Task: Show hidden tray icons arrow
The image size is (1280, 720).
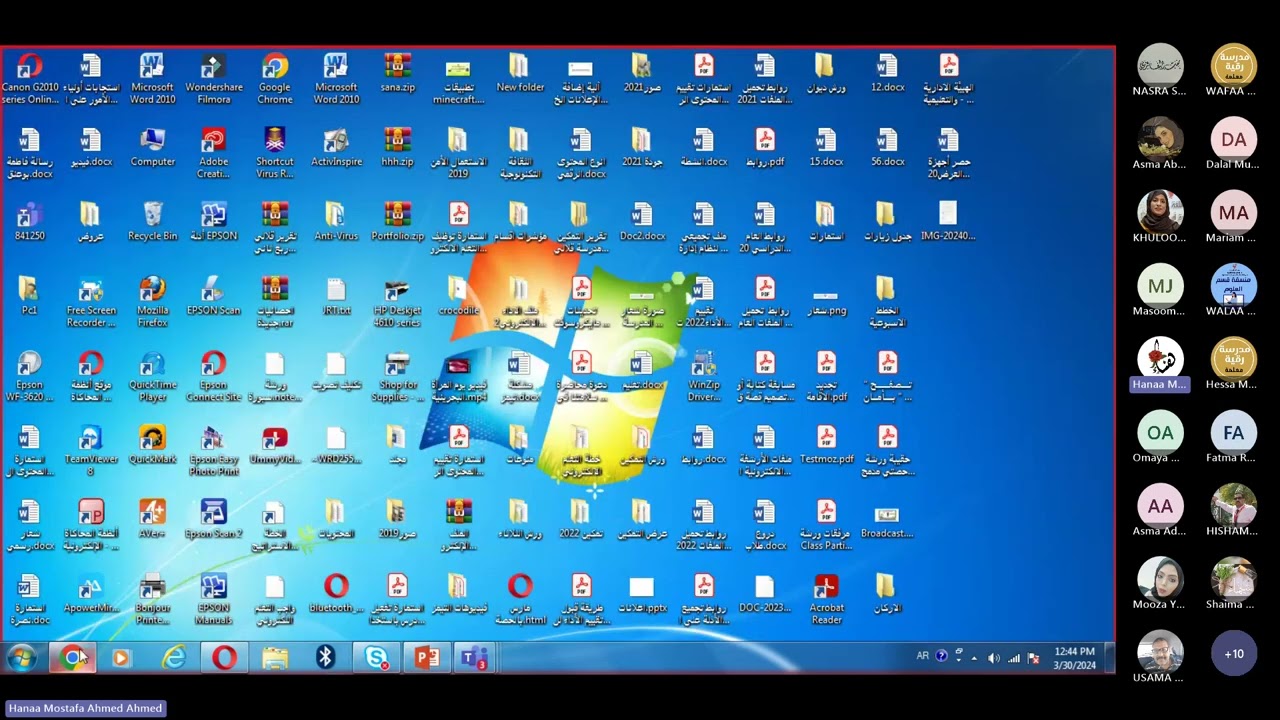Action: [x=975, y=657]
